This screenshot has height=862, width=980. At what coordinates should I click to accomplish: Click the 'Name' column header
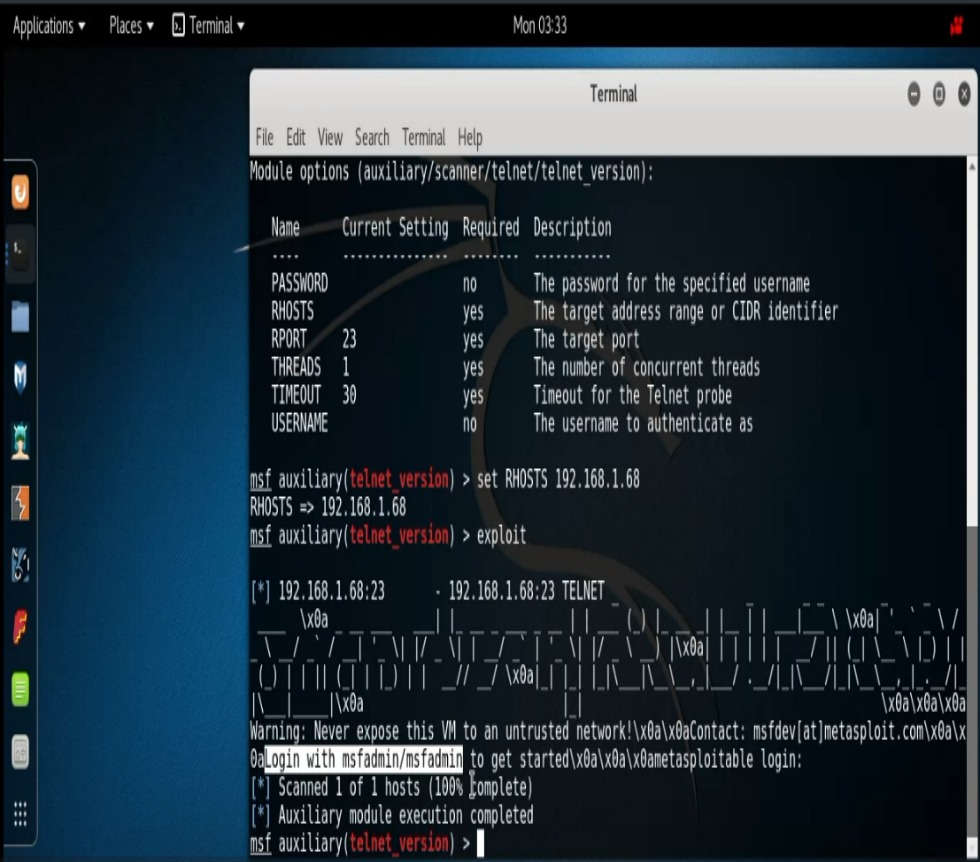tap(285, 228)
